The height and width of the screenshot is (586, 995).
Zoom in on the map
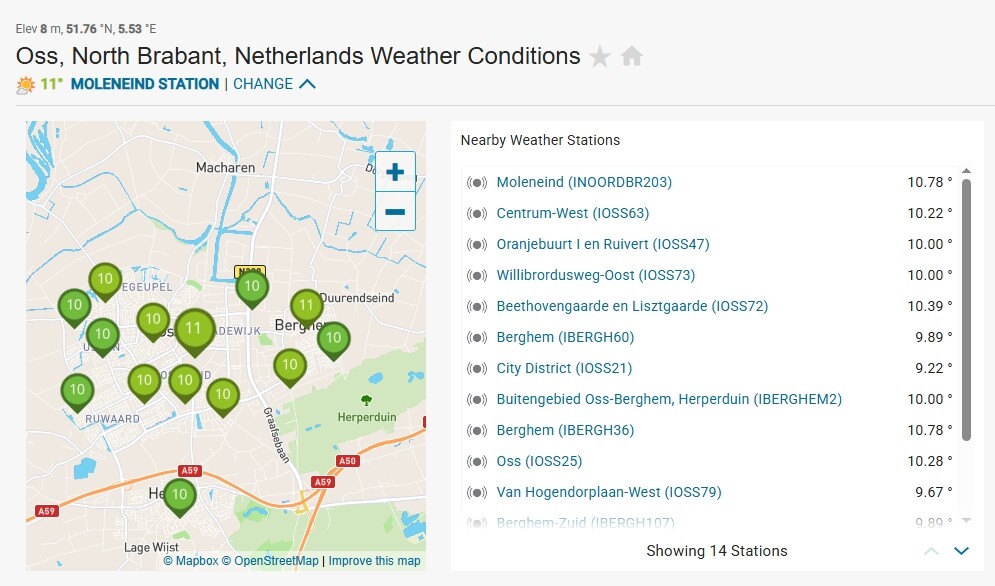395,172
